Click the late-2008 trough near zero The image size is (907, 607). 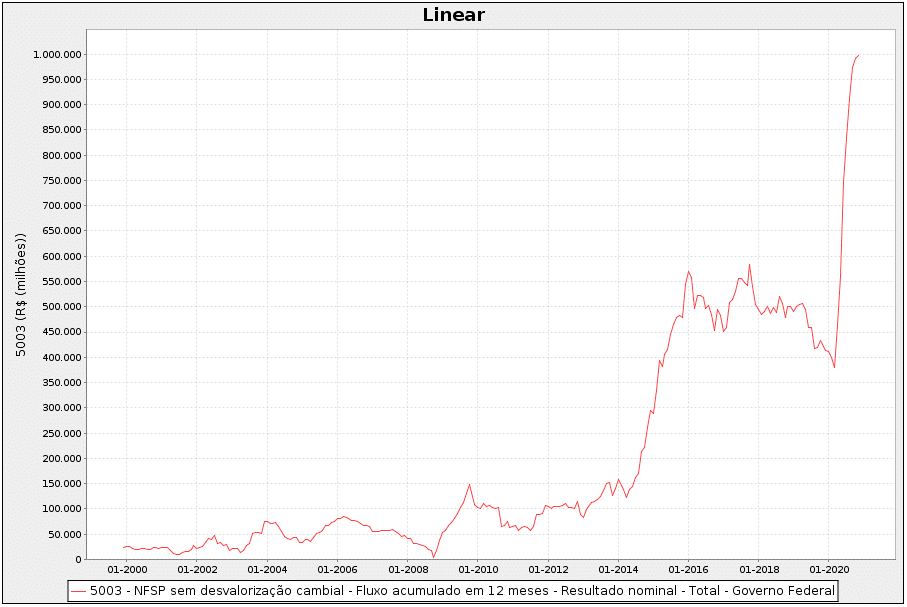point(433,557)
